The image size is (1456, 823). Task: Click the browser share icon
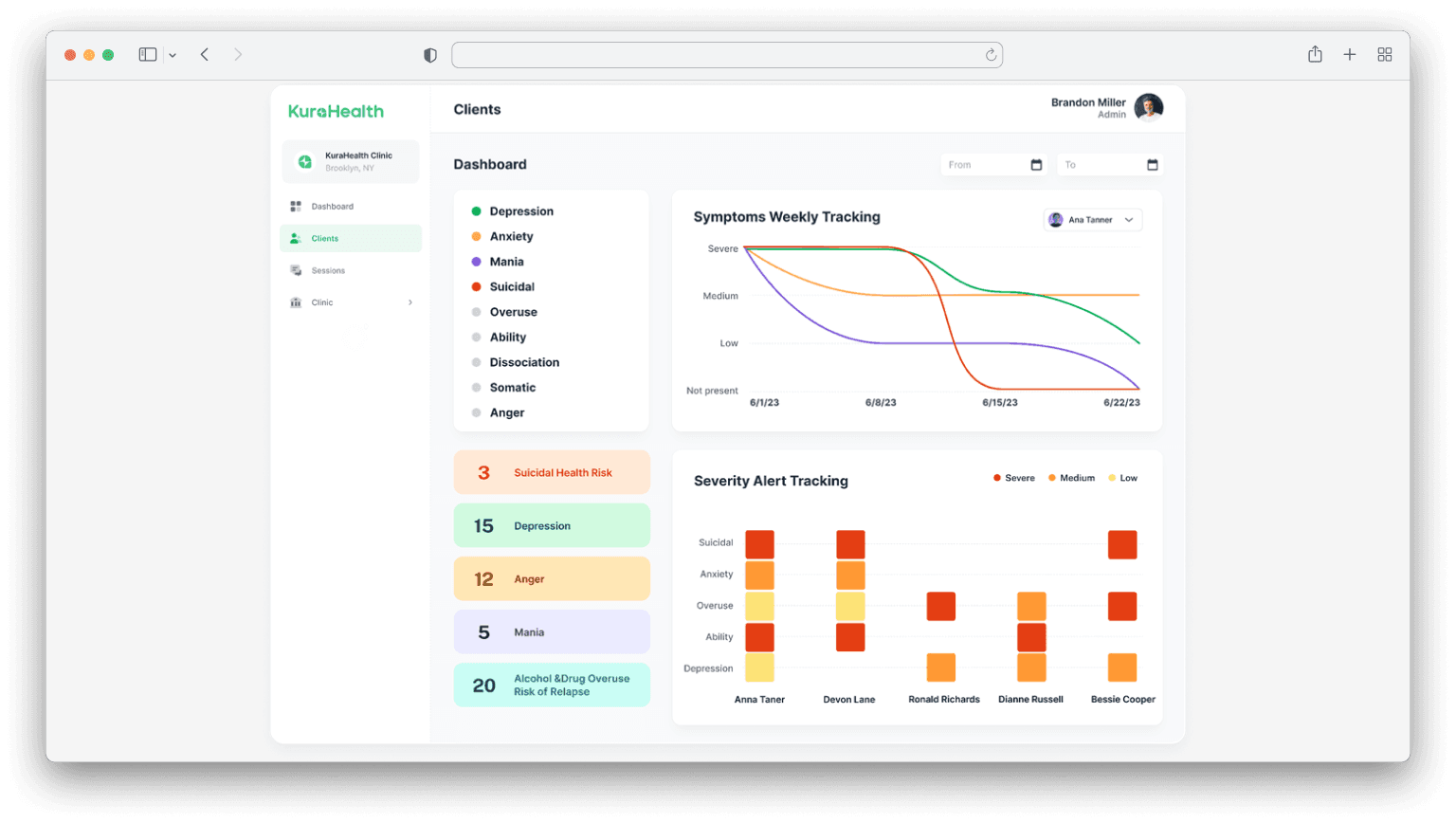tap(1315, 55)
